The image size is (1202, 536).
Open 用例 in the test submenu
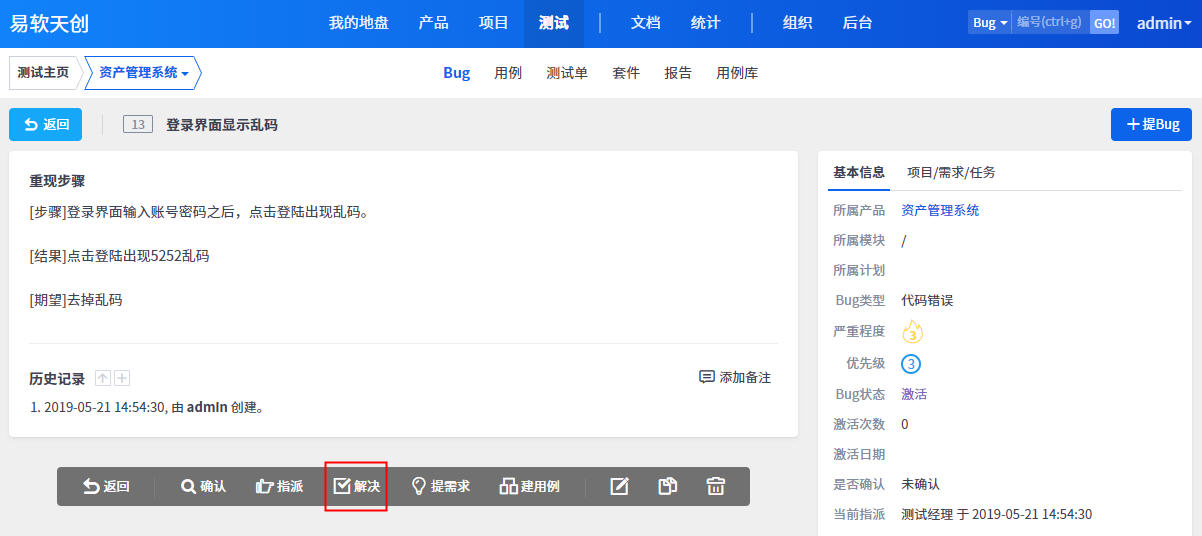pos(508,73)
